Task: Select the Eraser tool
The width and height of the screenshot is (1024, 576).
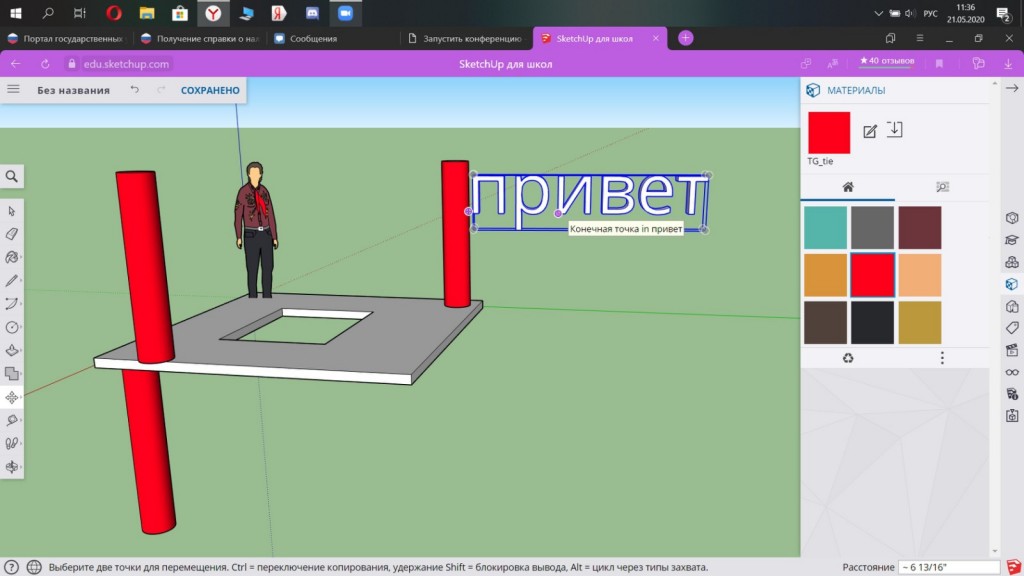Action: pyautogui.click(x=12, y=234)
